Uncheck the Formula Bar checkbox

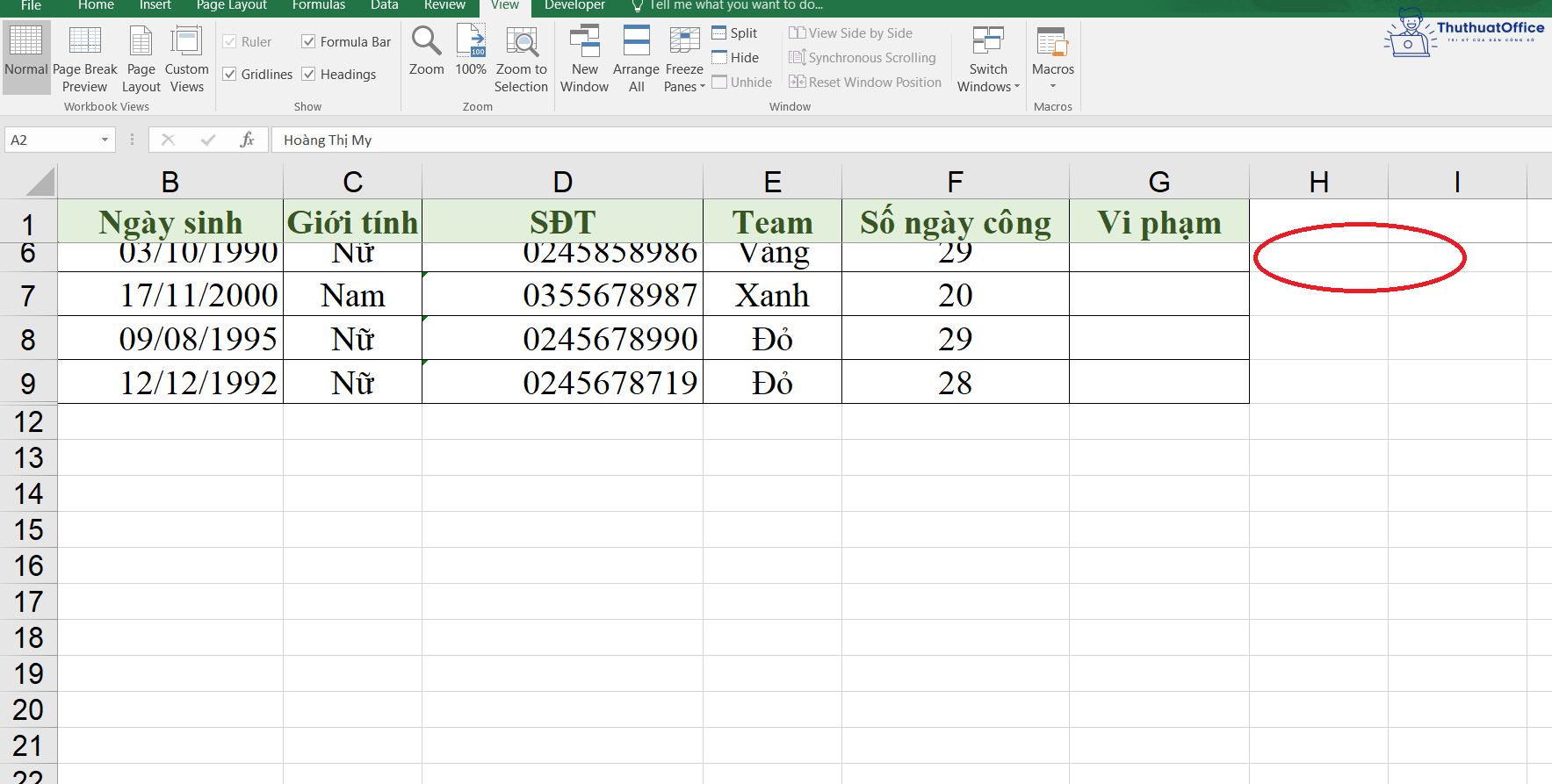click(308, 42)
